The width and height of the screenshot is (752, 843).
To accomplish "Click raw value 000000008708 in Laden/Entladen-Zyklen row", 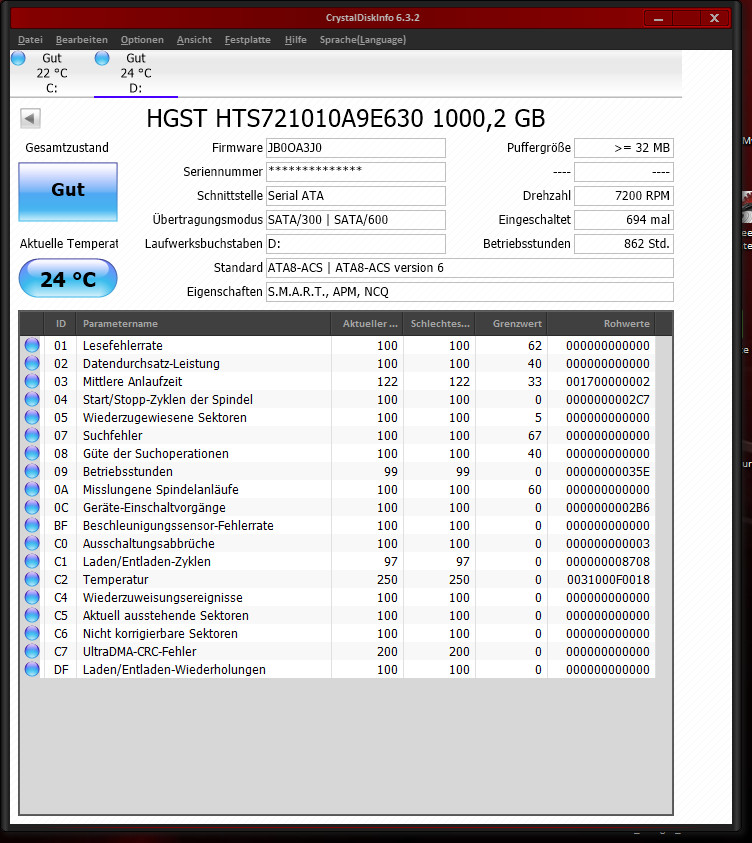I will pyautogui.click(x=608, y=561).
